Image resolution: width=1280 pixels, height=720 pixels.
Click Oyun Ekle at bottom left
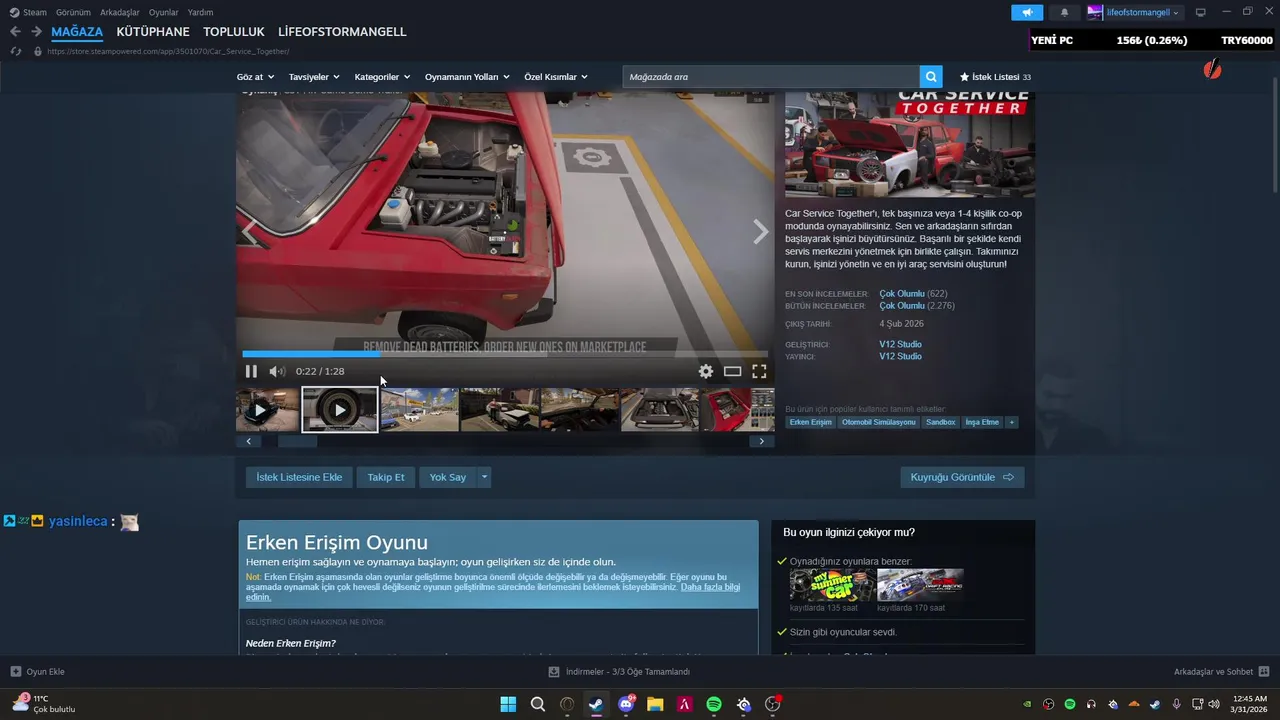pos(37,672)
